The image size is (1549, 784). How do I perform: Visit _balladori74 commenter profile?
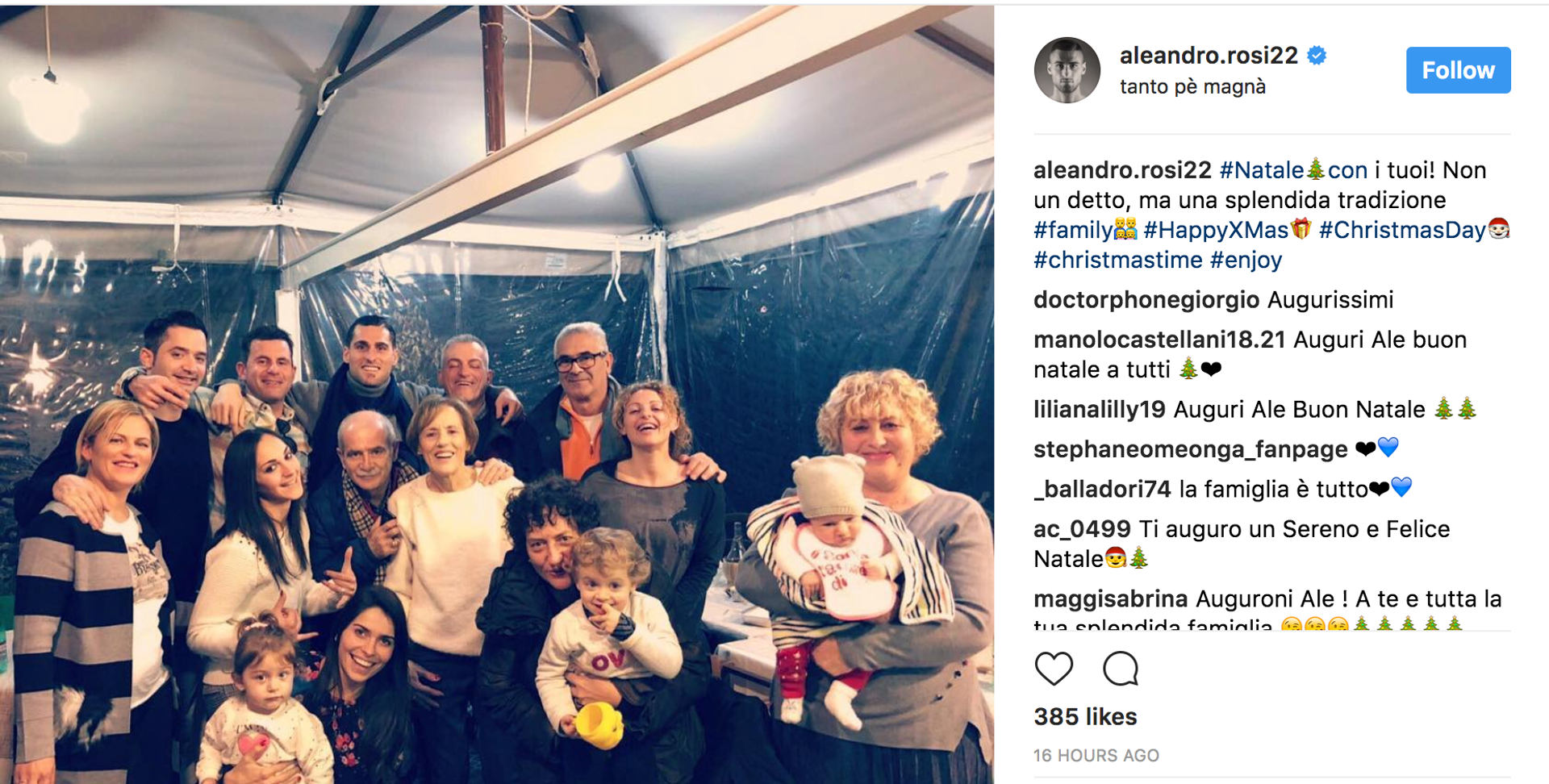pos(1103,489)
